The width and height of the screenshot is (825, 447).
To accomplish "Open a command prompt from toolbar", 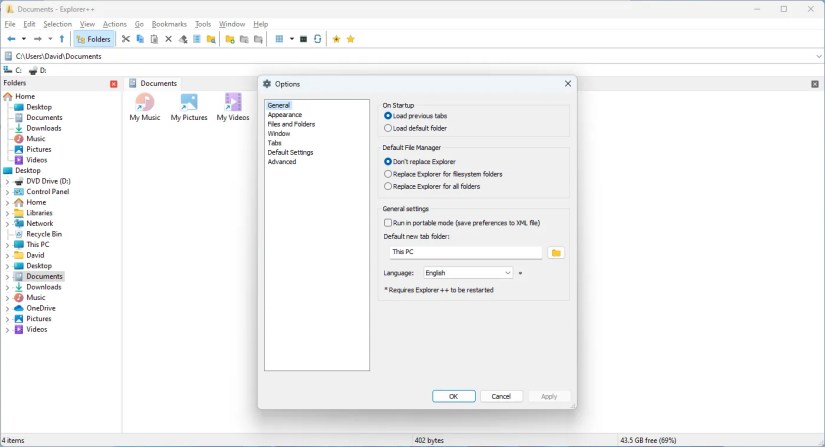I will pos(303,39).
